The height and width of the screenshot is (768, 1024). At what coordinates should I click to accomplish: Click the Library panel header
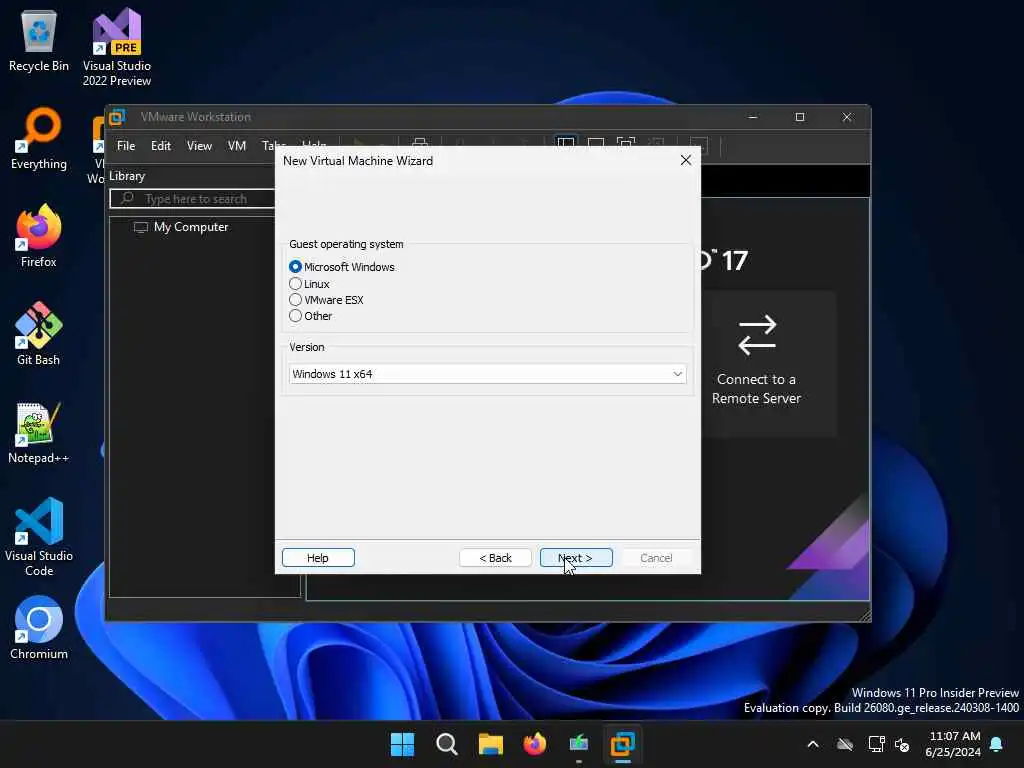pos(127,176)
